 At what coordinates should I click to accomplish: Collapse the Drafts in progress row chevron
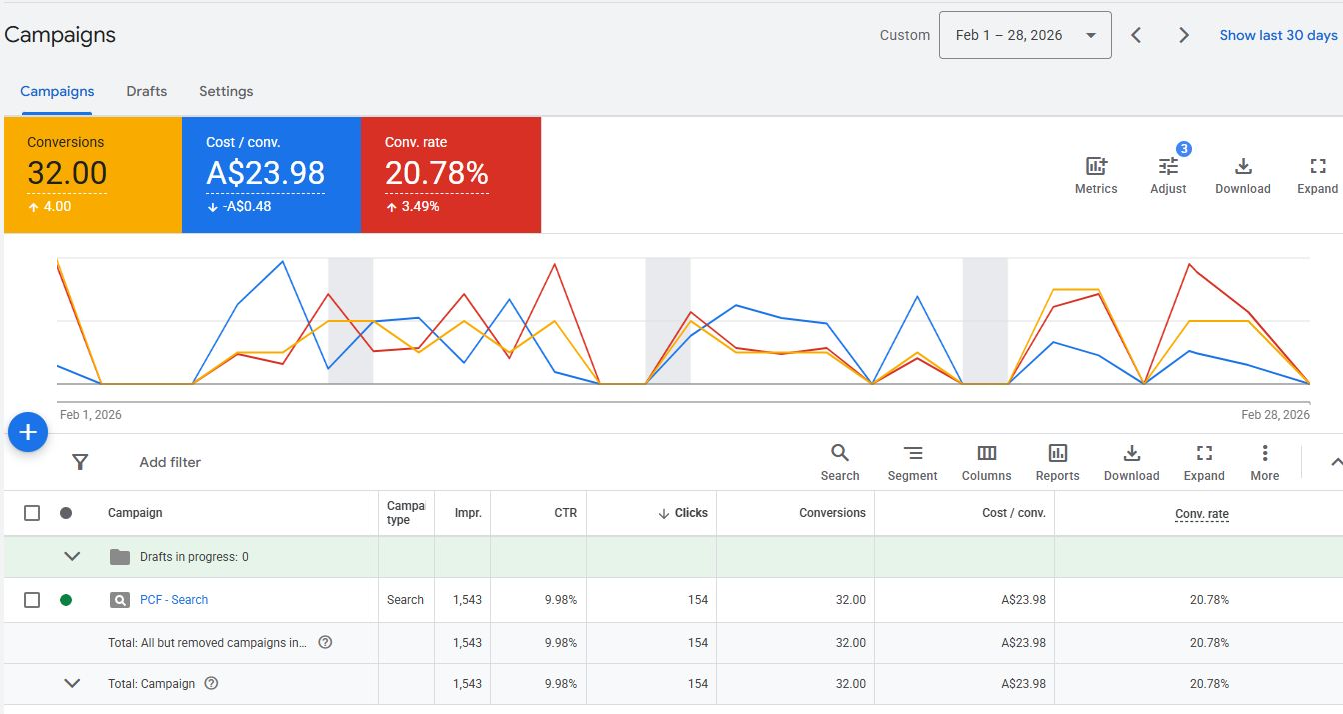tap(72, 557)
